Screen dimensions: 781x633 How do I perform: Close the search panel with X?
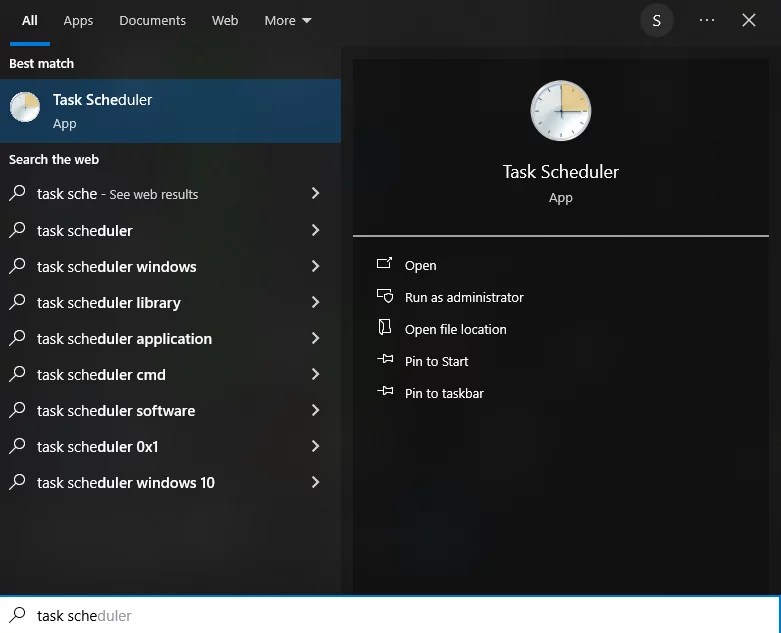pyautogui.click(x=749, y=20)
